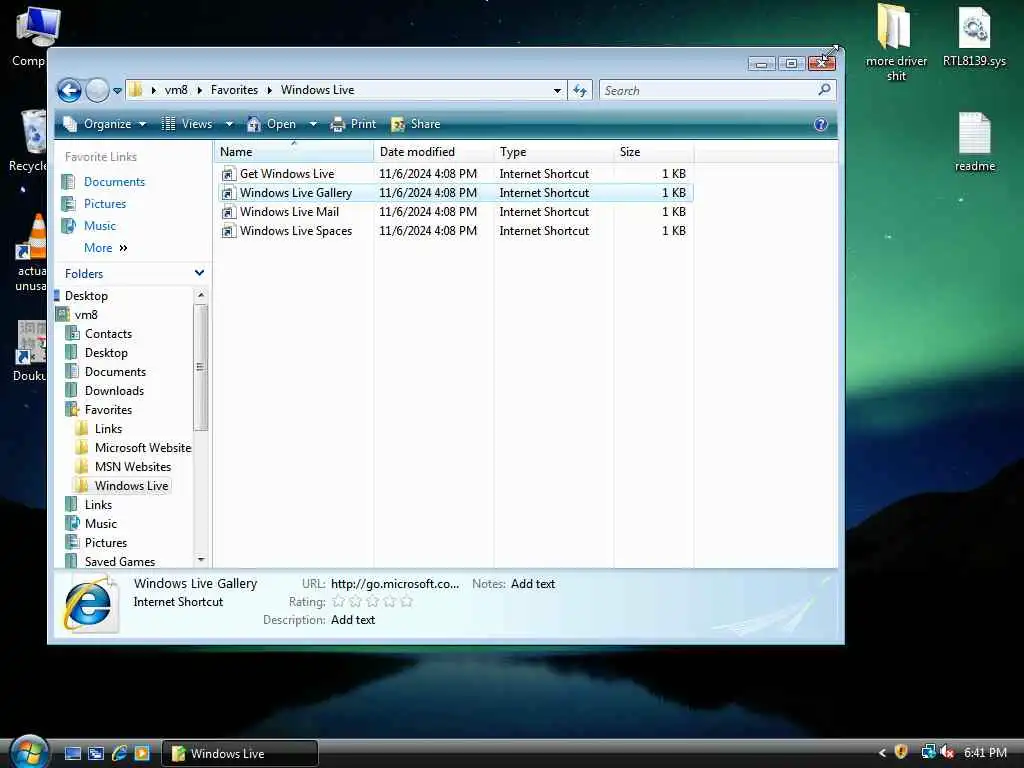This screenshot has height=768, width=1024.
Task: Rate the shortcut one star
Action: (338, 601)
